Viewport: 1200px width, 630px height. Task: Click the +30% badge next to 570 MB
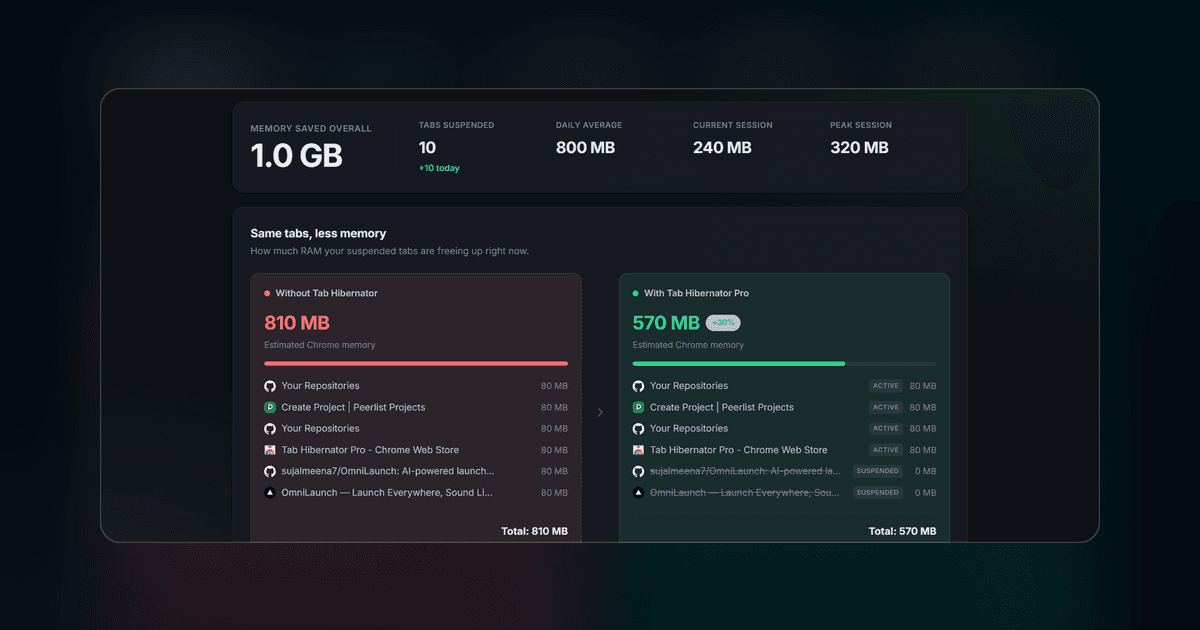point(723,323)
